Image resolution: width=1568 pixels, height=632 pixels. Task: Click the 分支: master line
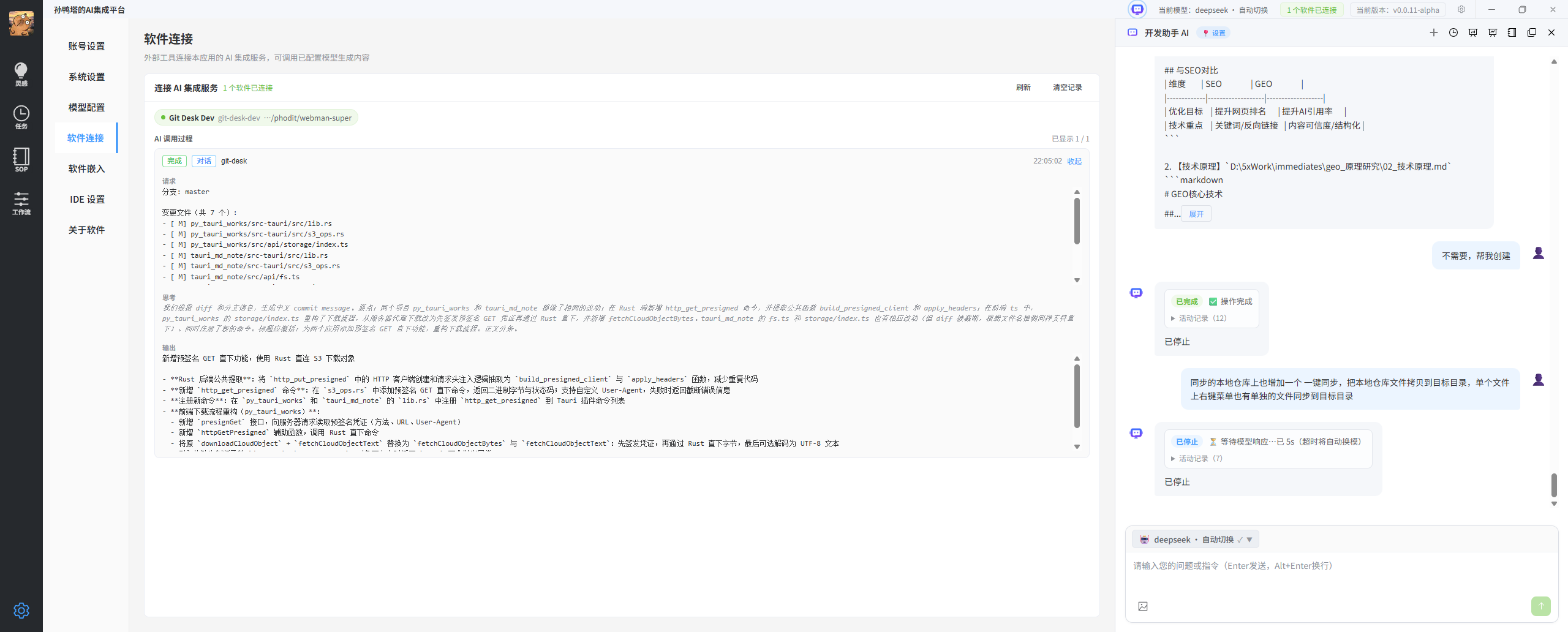pyautogui.click(x=186, y=192)
